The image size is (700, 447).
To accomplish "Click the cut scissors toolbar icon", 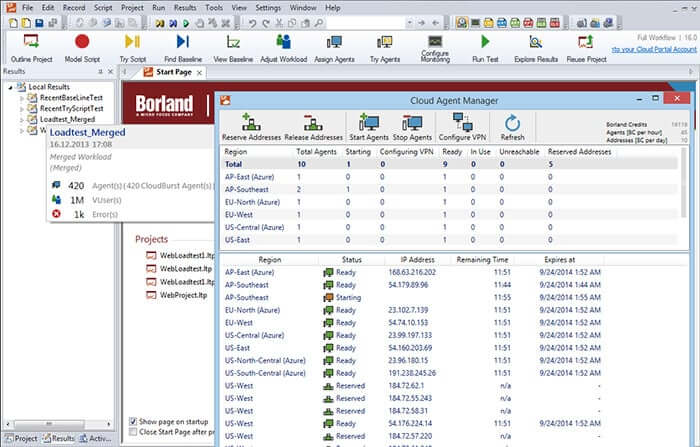I will click(279, 23).
